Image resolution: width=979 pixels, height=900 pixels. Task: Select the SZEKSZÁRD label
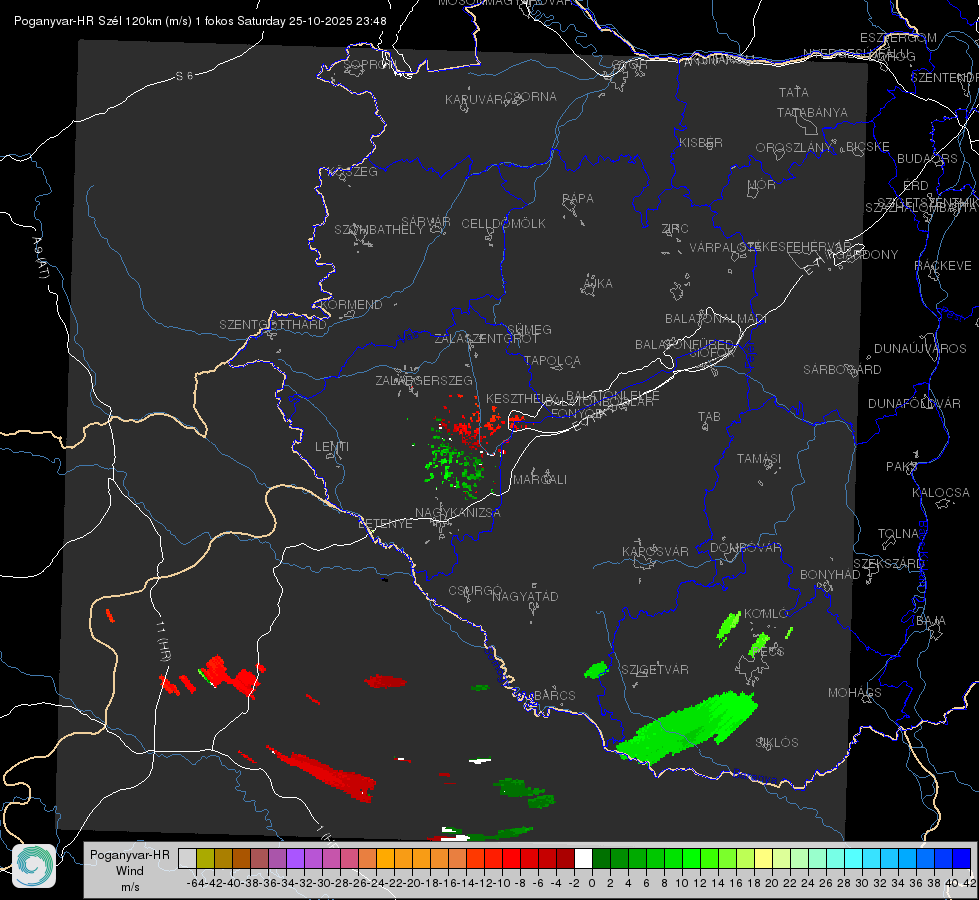click(x=888, y=564)
